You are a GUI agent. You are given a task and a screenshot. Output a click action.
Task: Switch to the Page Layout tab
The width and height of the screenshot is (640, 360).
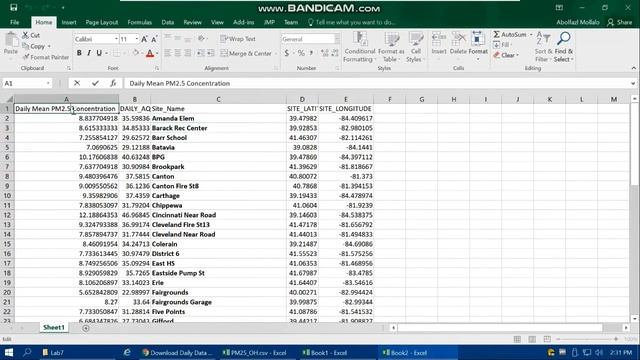click(x=102, y=22)
